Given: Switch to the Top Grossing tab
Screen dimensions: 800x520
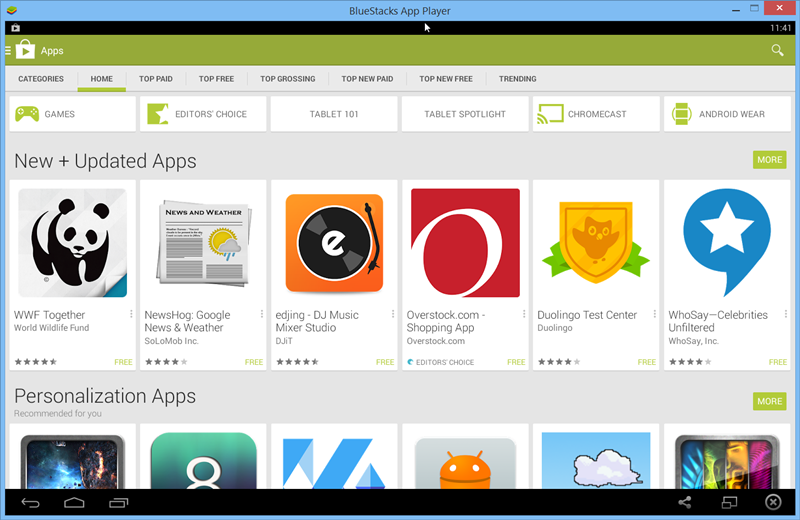Looking at the screenshot, I should pos(288,79).
